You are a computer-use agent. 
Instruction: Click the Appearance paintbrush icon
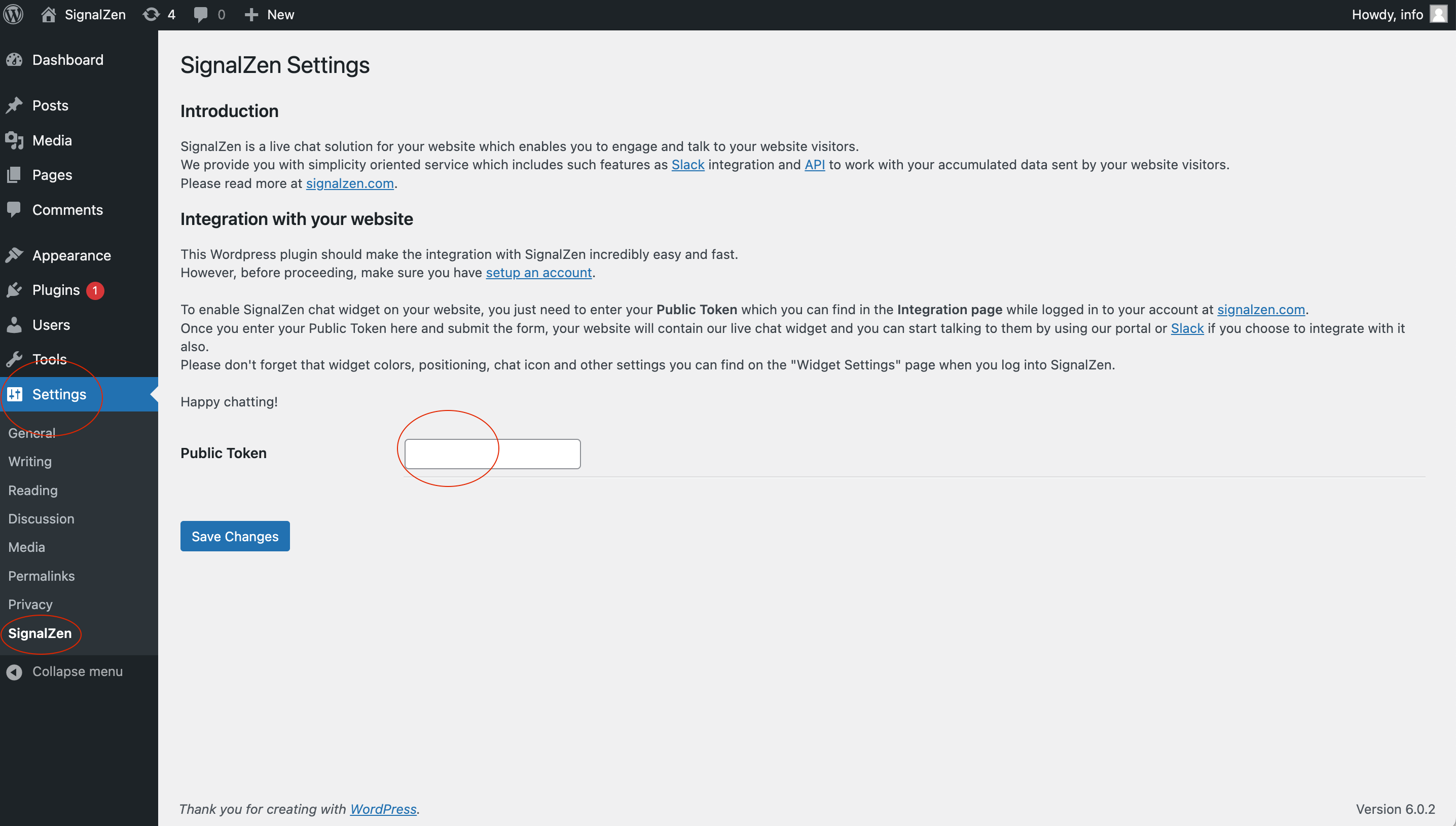pos(15,255)
